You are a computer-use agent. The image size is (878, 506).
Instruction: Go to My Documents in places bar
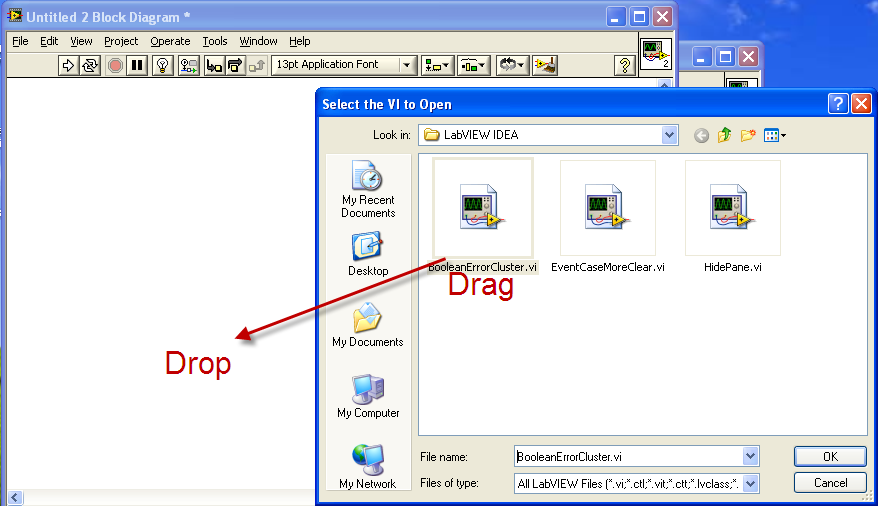coord(367,325)
